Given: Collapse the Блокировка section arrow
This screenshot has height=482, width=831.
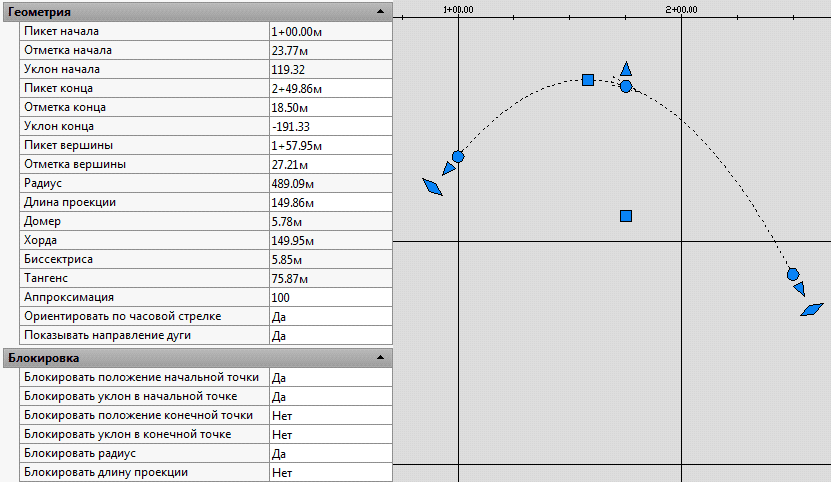Looking at the screenshot, I should tap(380, 357).
